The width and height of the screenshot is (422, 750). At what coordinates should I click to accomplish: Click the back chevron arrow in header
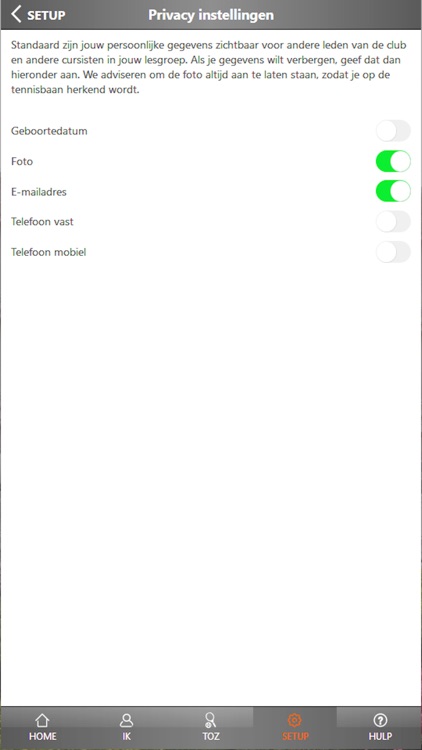tap(16, 14)
